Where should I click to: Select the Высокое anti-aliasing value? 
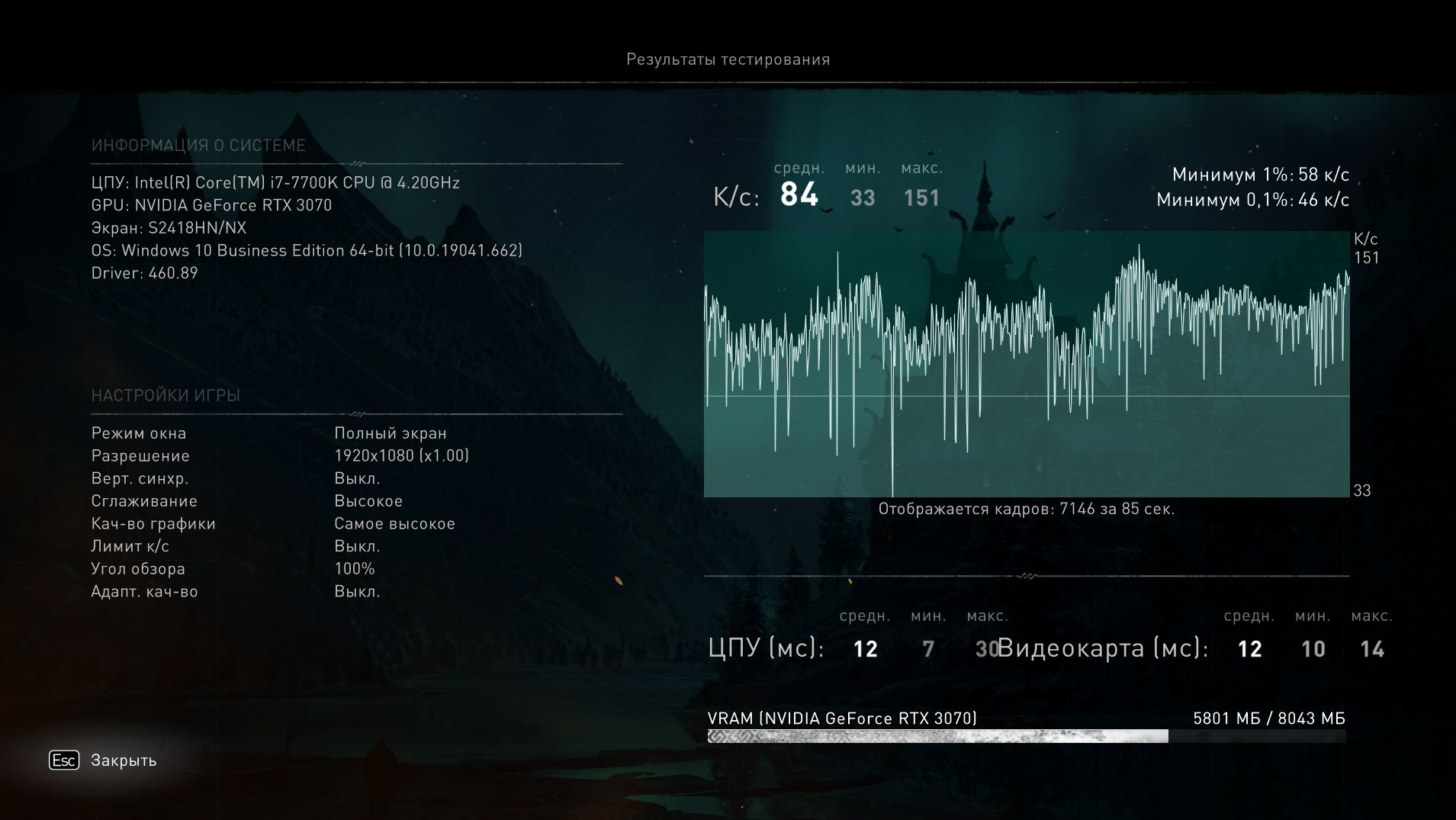(x=368, y=501)
